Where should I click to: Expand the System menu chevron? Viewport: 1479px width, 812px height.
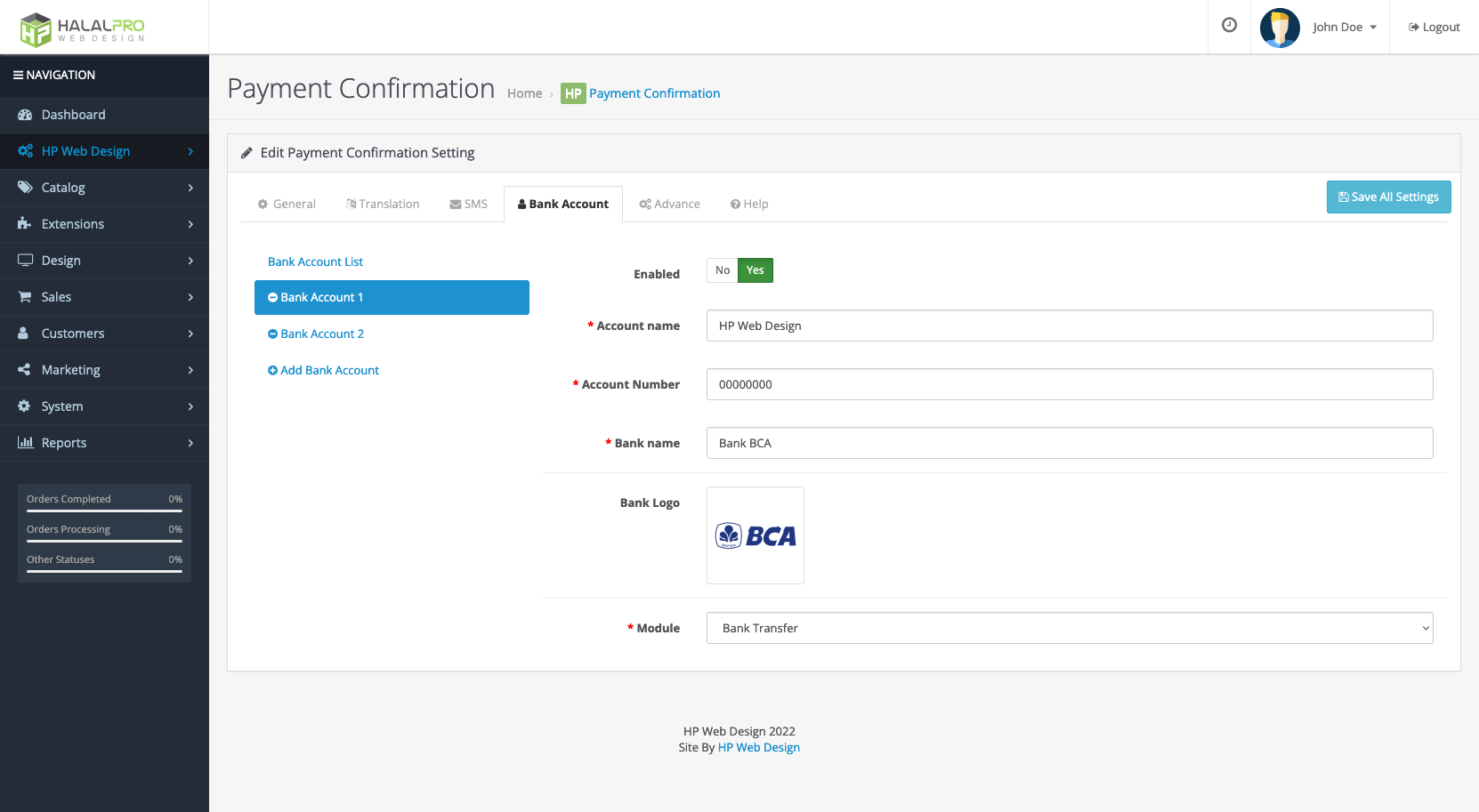(x=190, y=406)
